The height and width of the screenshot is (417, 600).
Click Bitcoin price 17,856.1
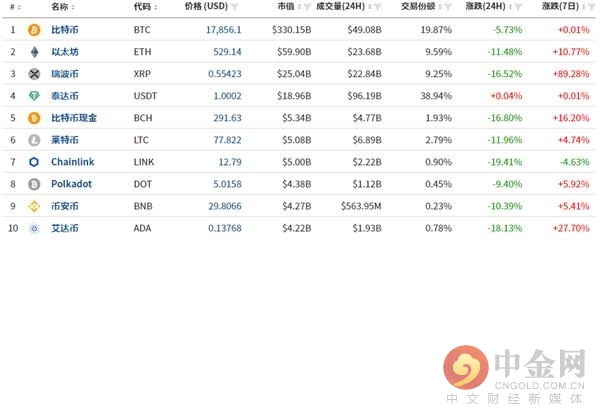(x=223, y=30)
